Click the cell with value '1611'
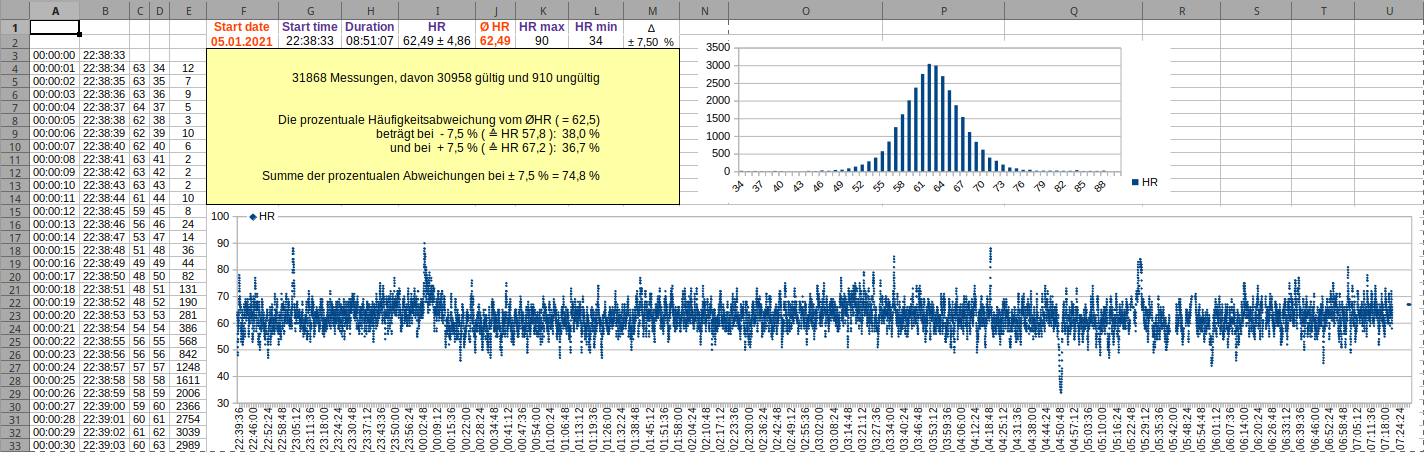Viewport: 1424px width, 452px height. (x=188, y=380)
